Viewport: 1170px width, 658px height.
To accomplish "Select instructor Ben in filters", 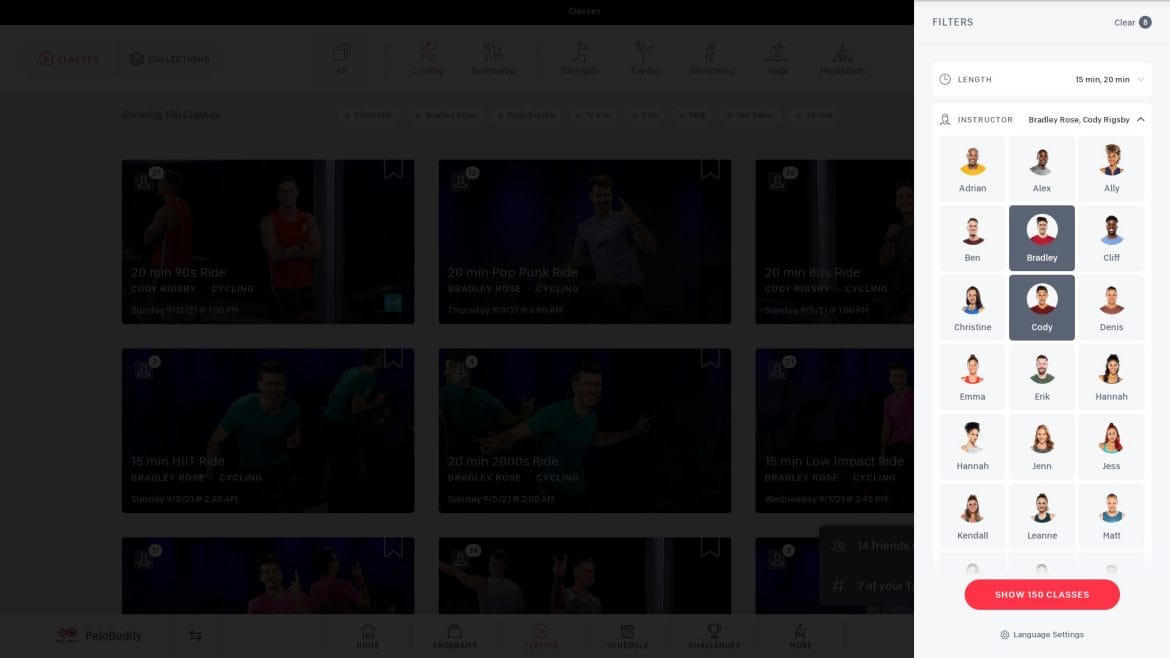I will [x=972, y=238].
